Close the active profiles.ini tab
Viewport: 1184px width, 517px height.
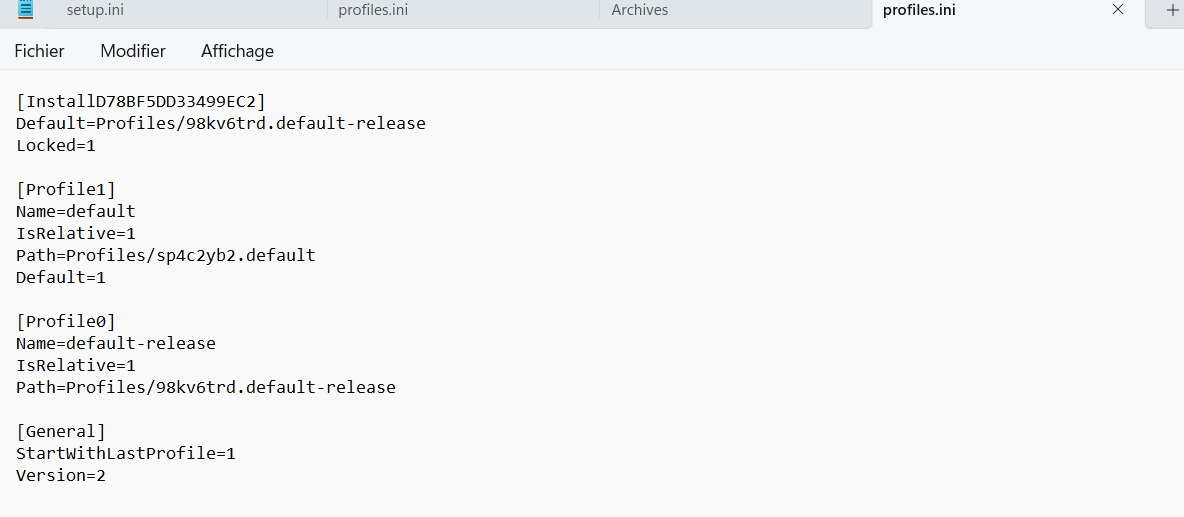tap(1118, 10)
